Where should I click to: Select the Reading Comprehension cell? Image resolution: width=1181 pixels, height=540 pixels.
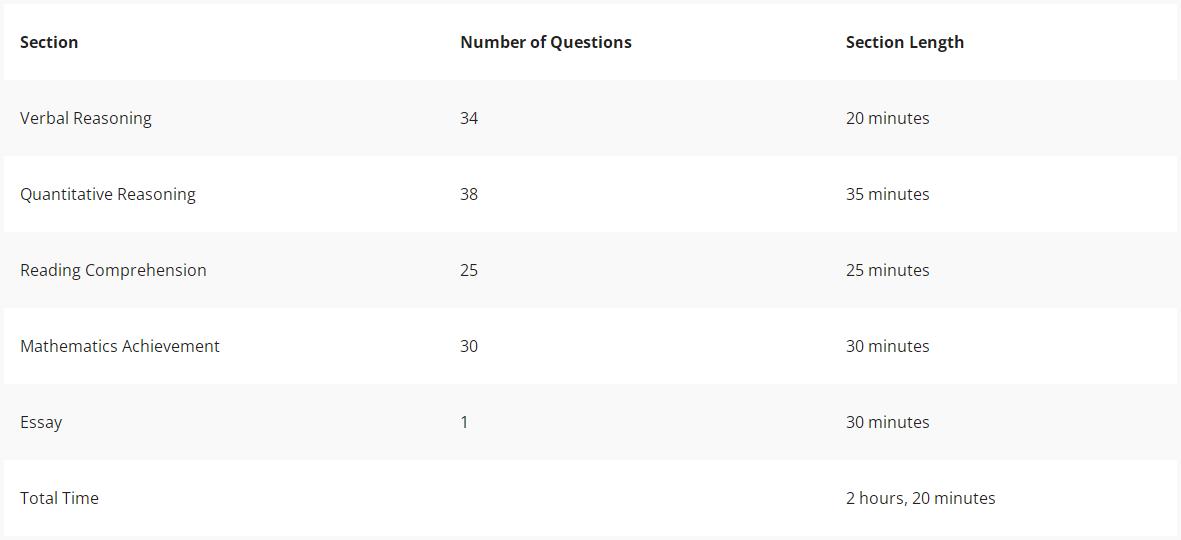point(113,270)
